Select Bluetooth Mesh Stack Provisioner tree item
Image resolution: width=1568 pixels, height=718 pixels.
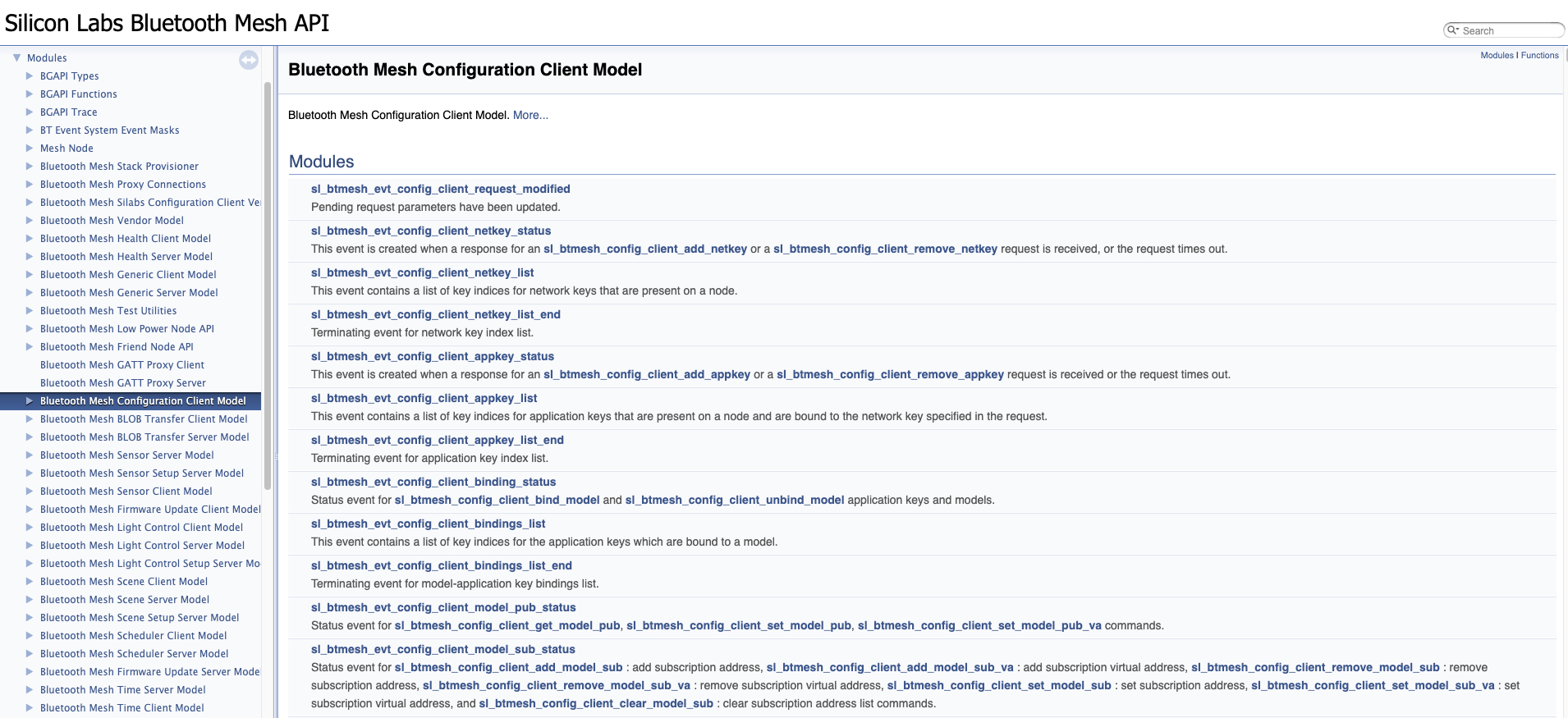tap(119, 166)
